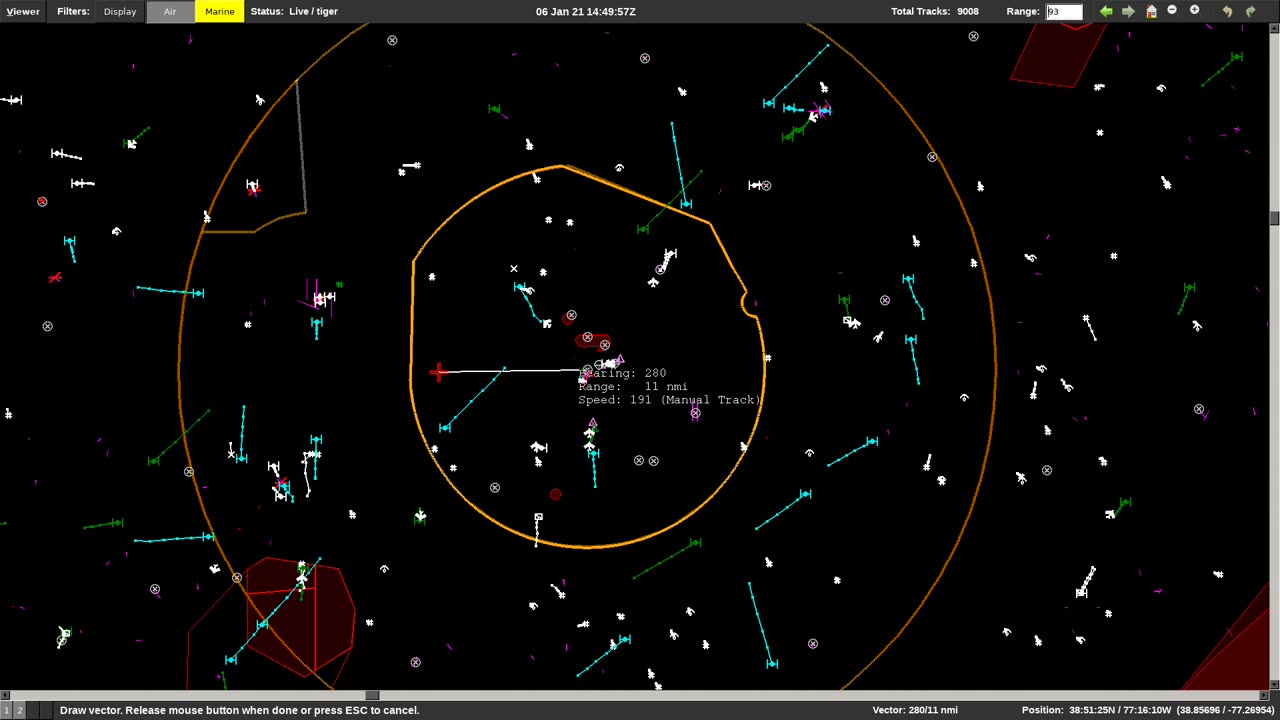Click the 'Speed: 191 (Manual Track)' readout

point(670,400)
